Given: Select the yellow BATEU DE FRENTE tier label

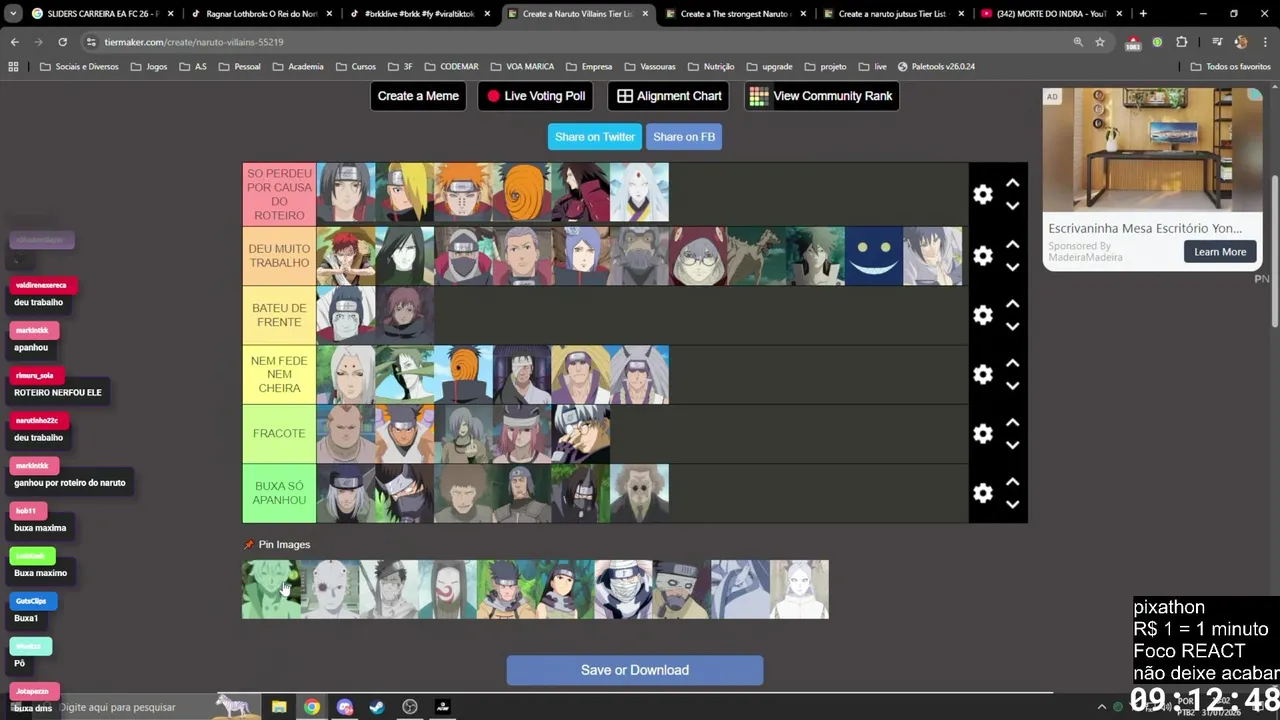Looking at the screenshot, I should [279, 315].
